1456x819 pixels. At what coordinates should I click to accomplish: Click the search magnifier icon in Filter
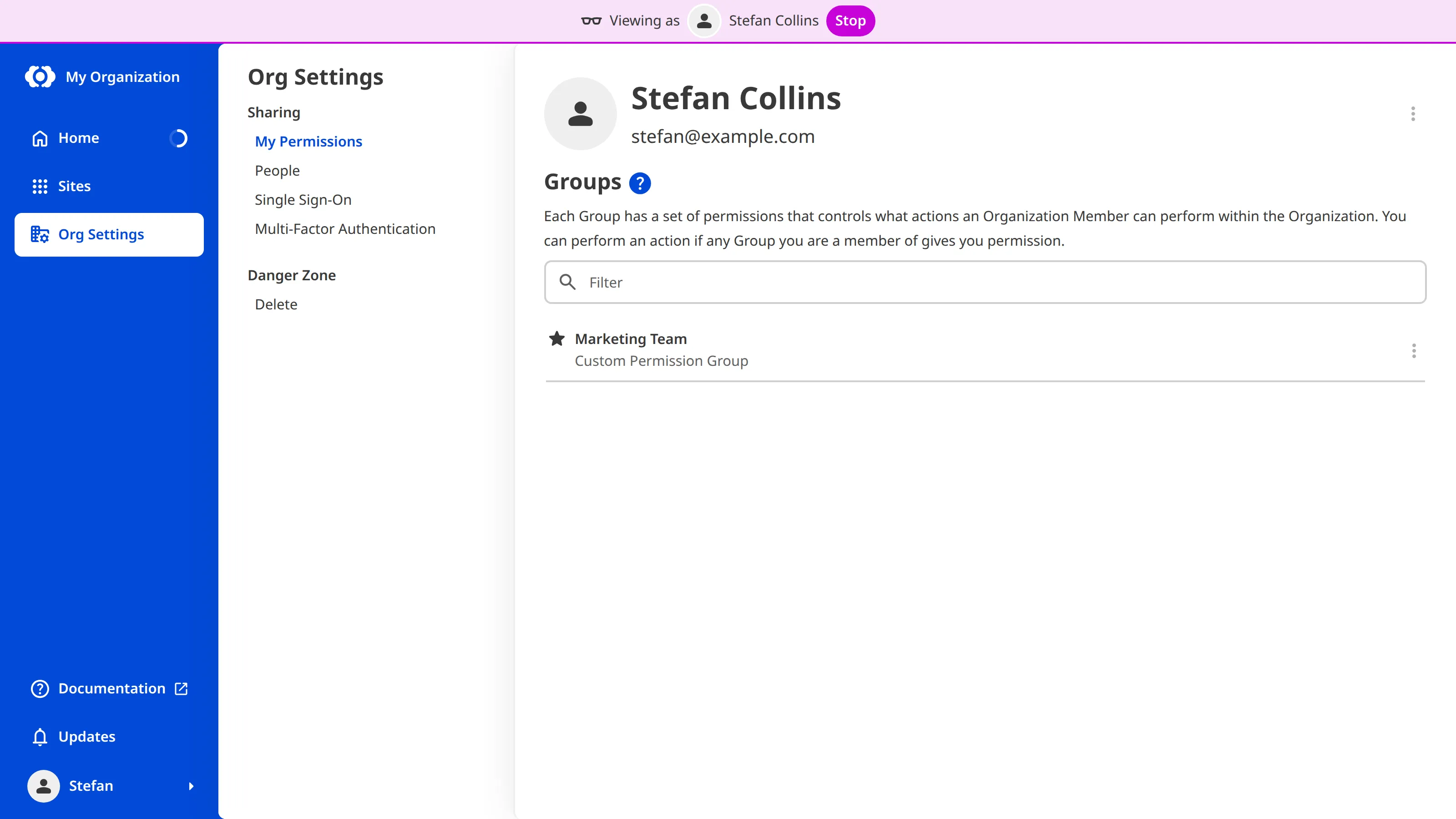[567, 282]
